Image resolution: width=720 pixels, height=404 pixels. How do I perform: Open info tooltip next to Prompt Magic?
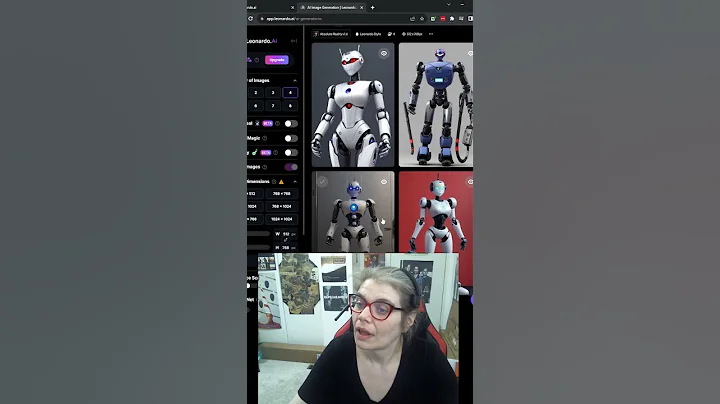pyautogui.click(x=264, y=138)
